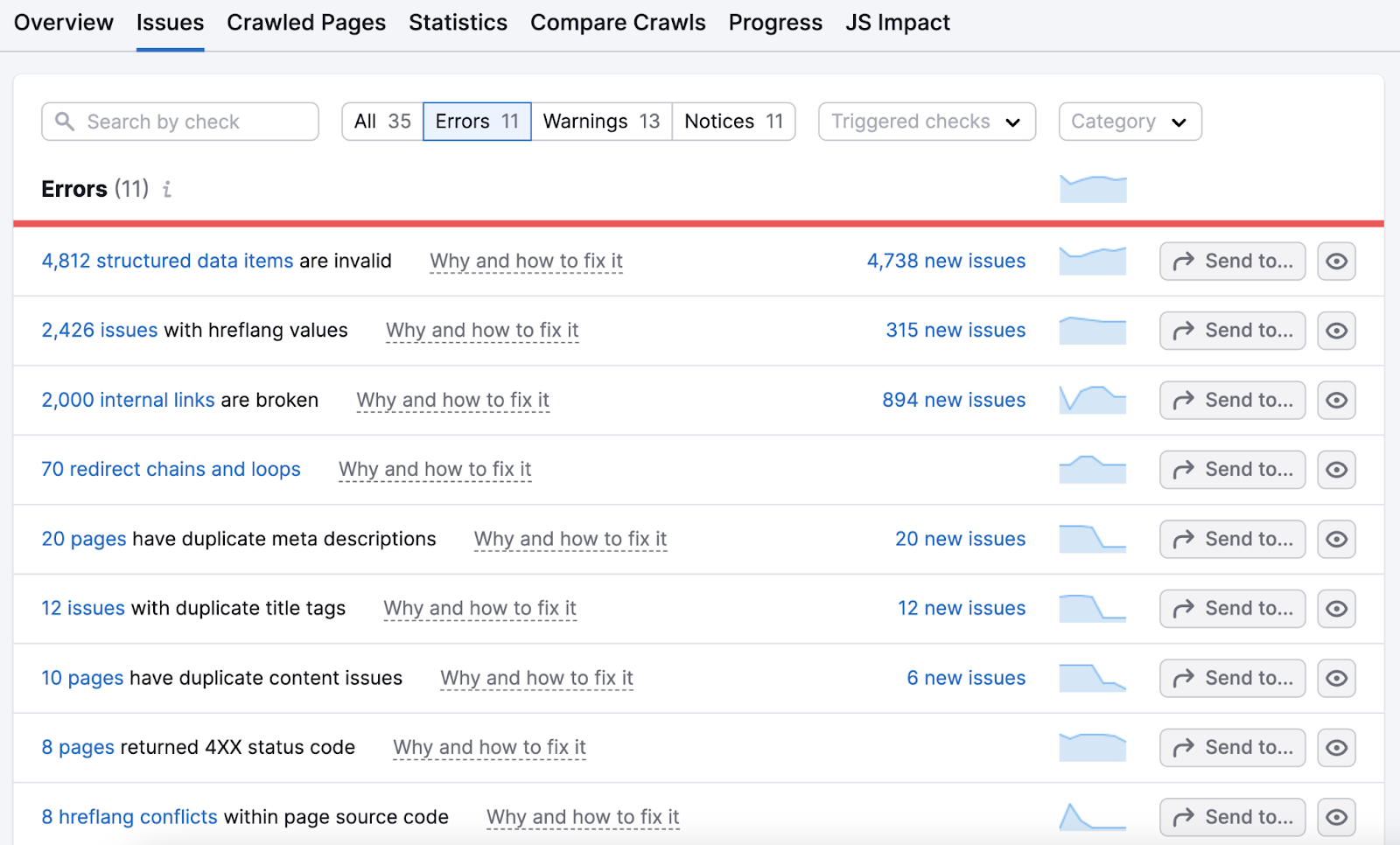
Task: Click Send to for duplicate content issues
Action: [x=1232, y=678]
